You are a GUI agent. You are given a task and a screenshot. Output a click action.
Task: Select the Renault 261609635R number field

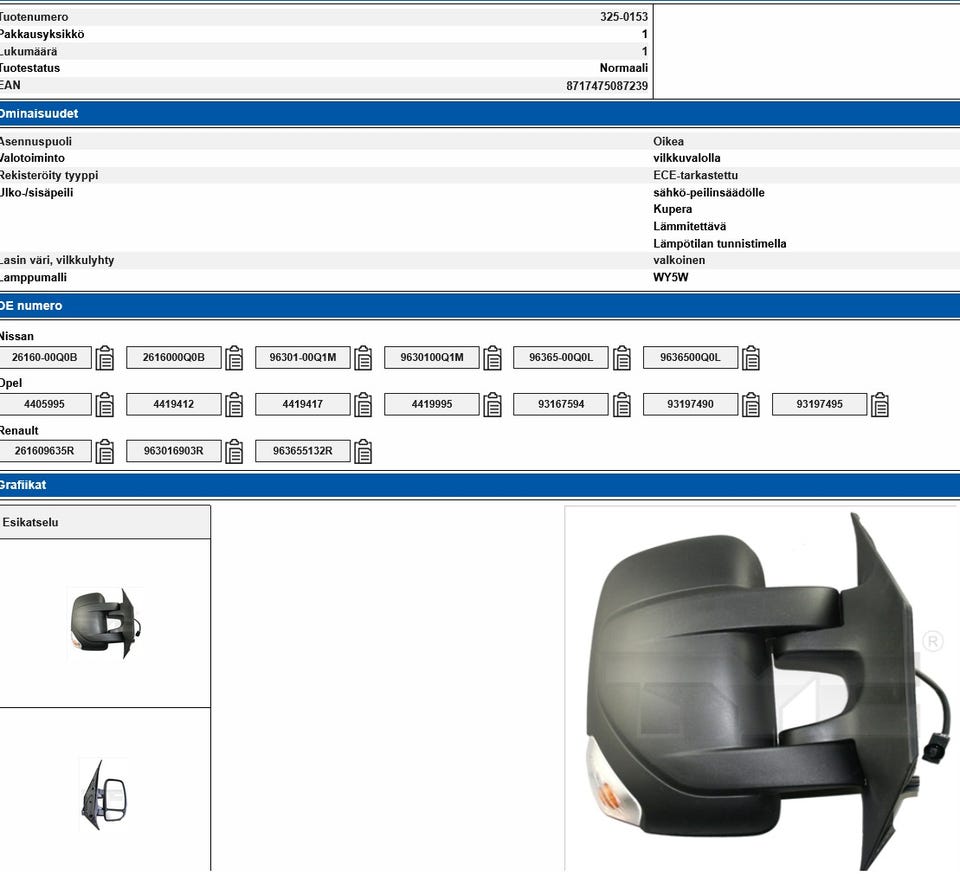[45, 451]
